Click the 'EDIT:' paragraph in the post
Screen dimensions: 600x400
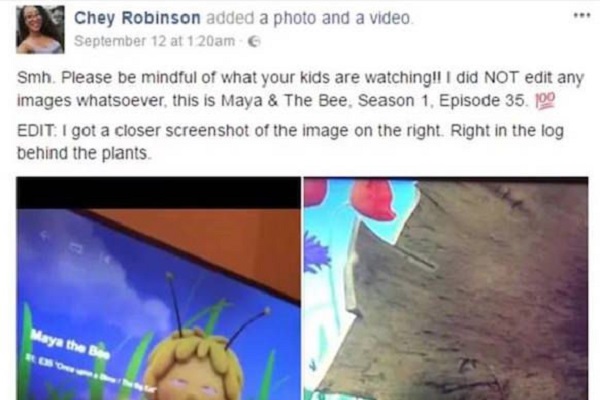(x=290, y=142)
